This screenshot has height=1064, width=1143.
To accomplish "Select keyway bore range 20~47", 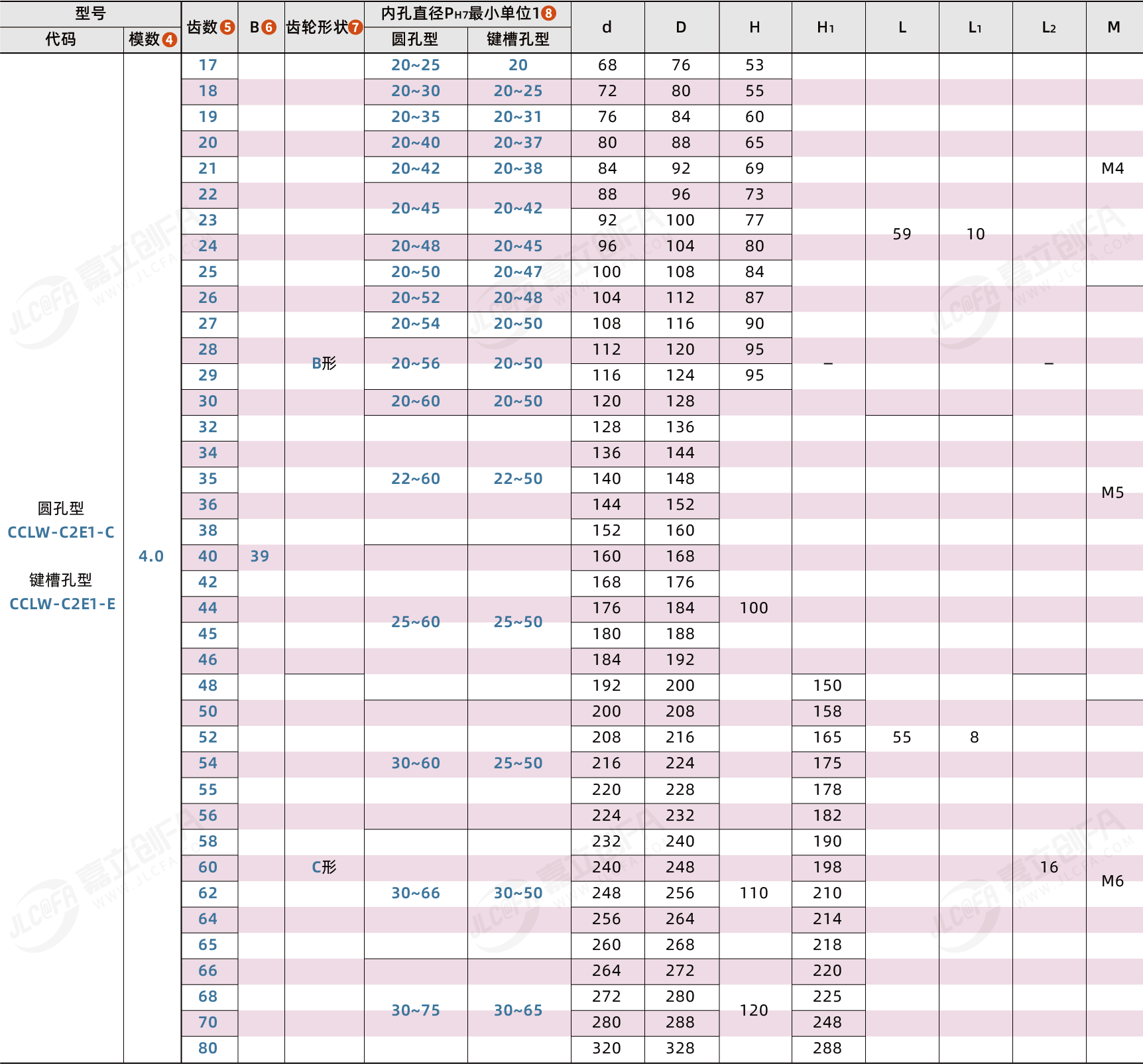I will (518, 272).
